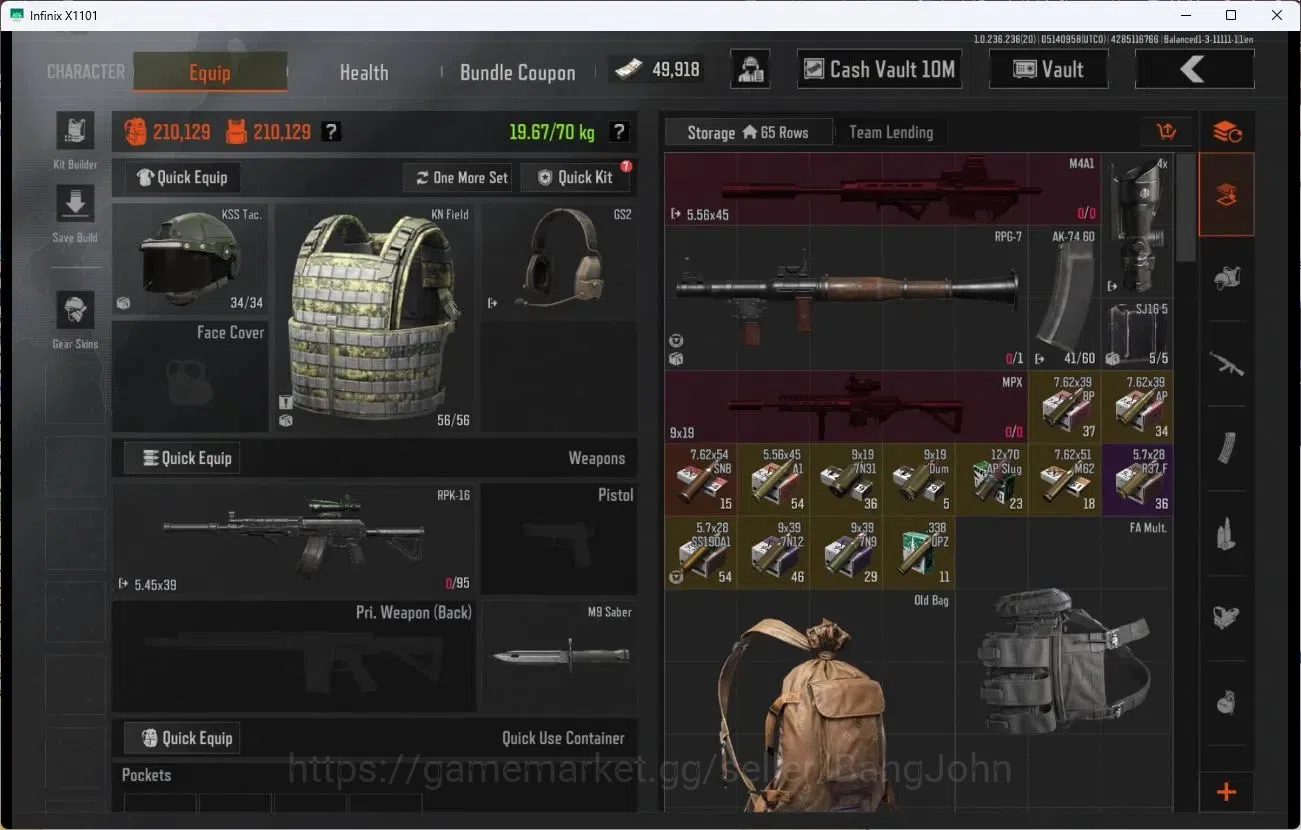Screen dimensions: 1301x830
Task: Open the Quick Kit button
Action: pyautogui.click(x=575, y=177)
